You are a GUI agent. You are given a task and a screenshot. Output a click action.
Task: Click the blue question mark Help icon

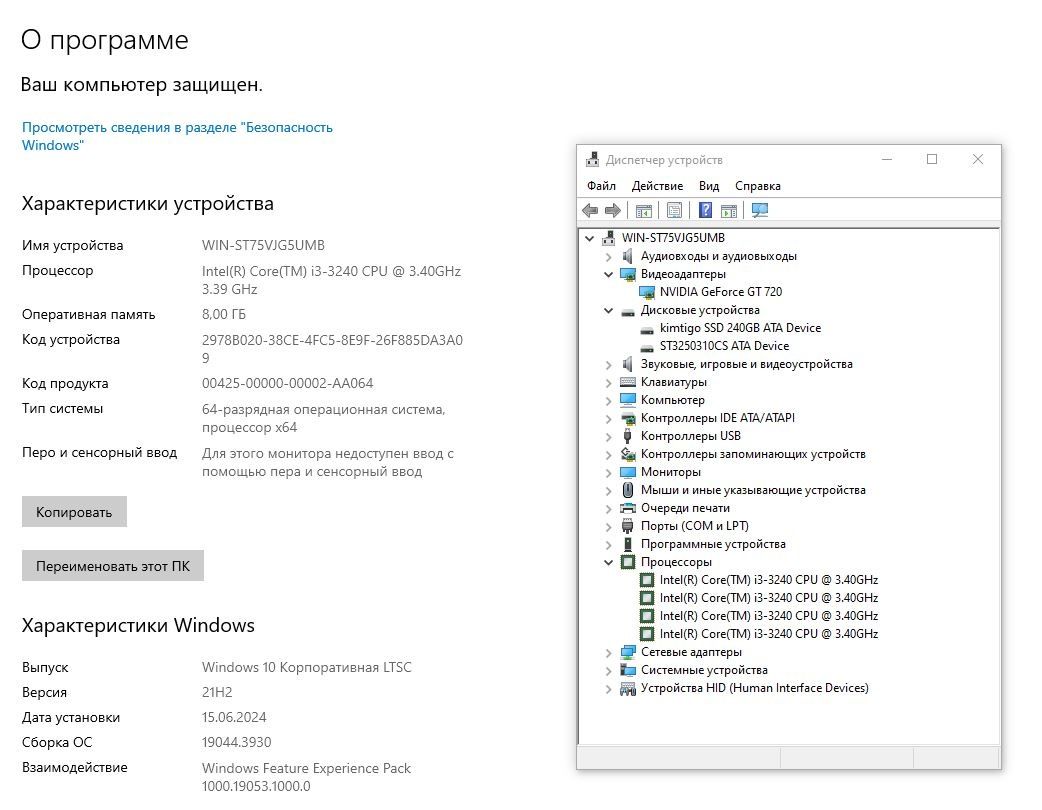tap(705, 211)
